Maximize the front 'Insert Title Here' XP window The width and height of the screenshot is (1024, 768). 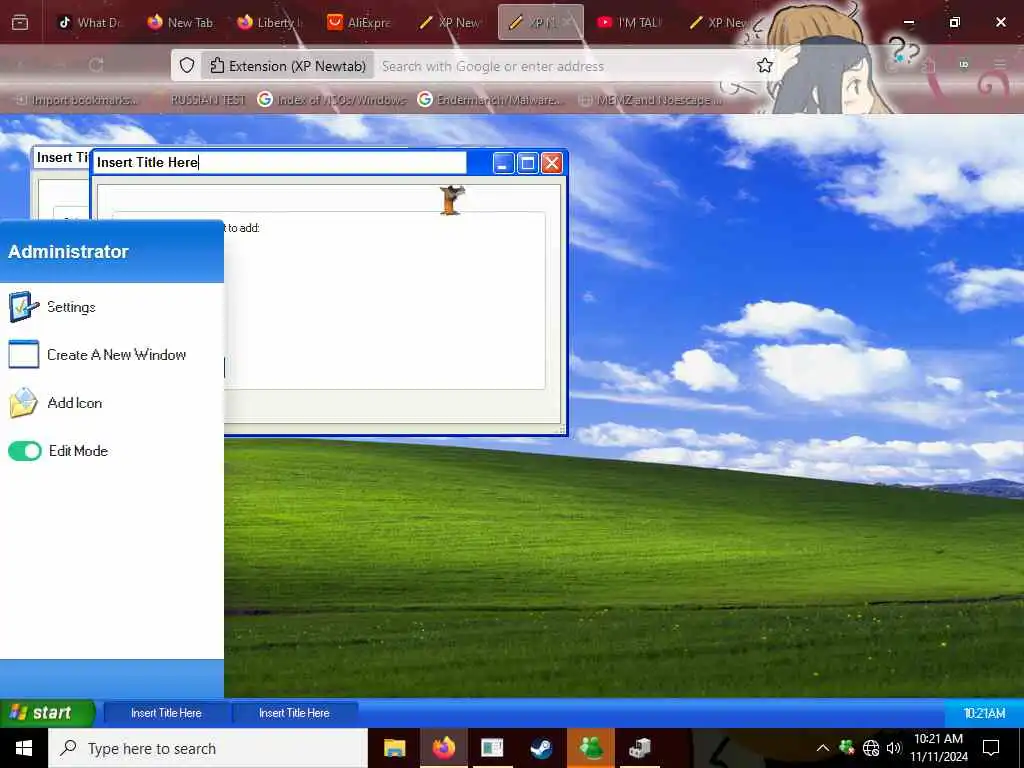(528, 163)
